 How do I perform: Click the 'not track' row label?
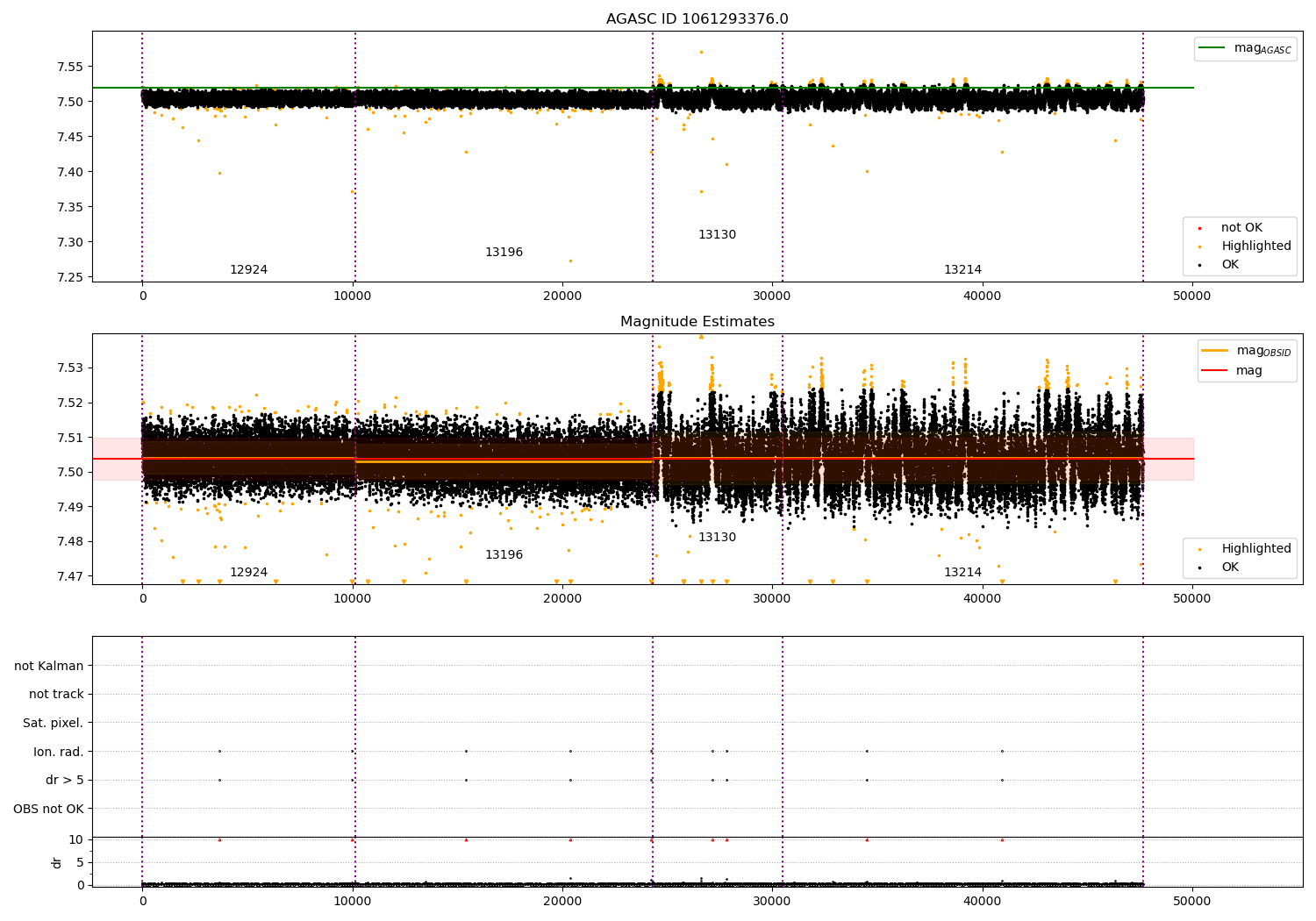pos(56,695)
